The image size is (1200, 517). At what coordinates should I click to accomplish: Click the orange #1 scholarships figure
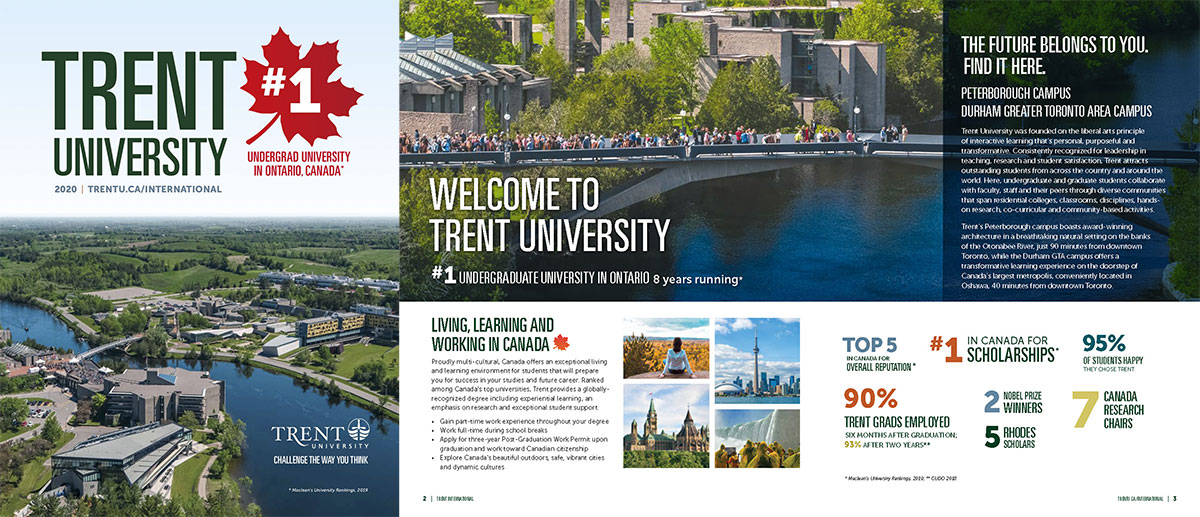(x=947, y=350)
